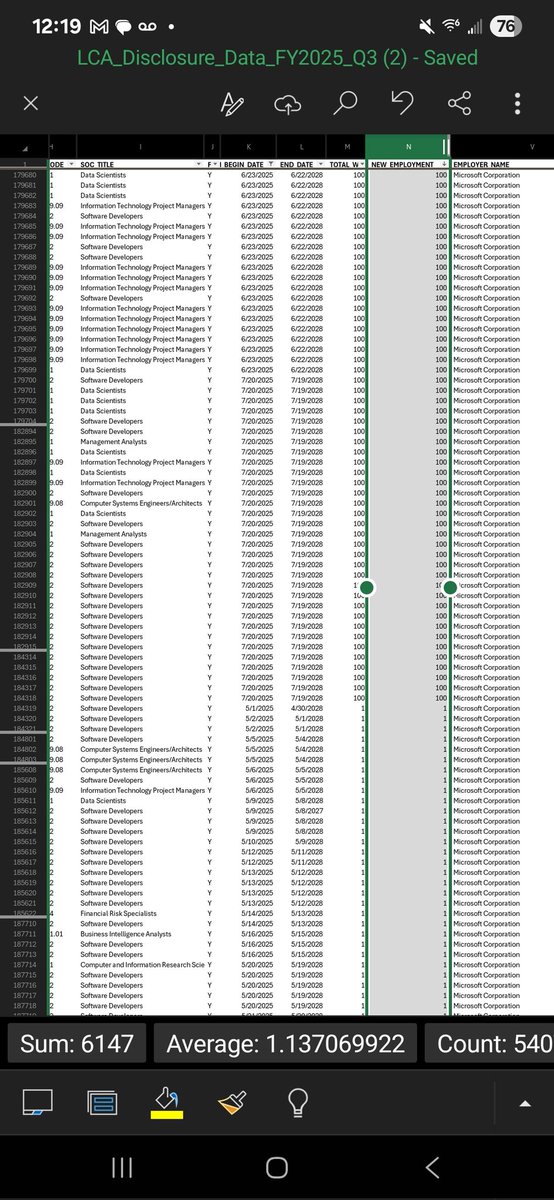Viewport: 554px width, 1200px height.
Task: Open the search magnifier tool
Action: [x=346, y=103]
